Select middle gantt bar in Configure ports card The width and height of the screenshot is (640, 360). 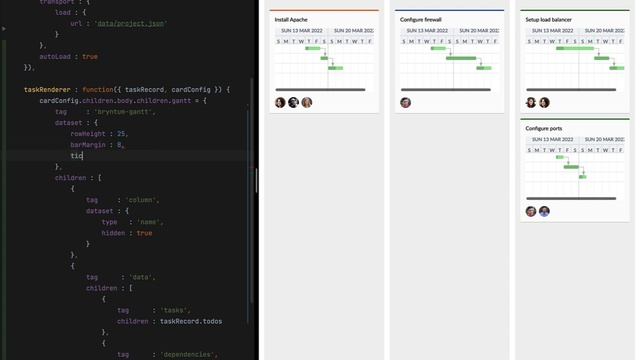click(x=571, y=167)
